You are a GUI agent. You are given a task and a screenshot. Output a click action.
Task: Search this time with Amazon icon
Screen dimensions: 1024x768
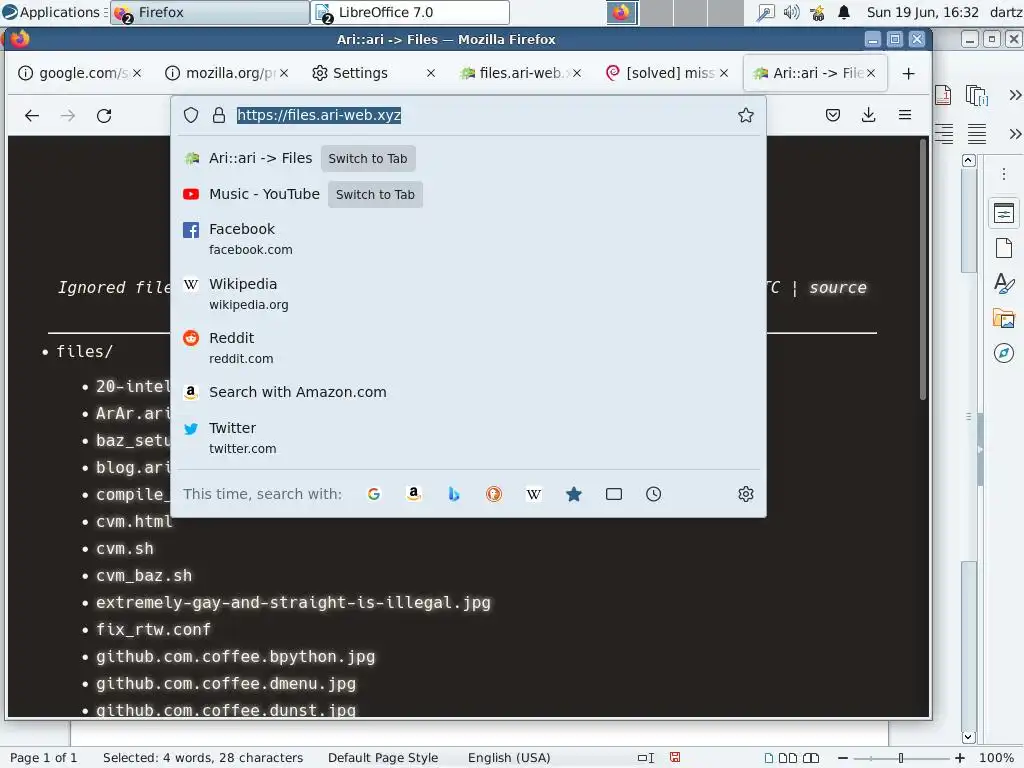(x=413, y=494)
